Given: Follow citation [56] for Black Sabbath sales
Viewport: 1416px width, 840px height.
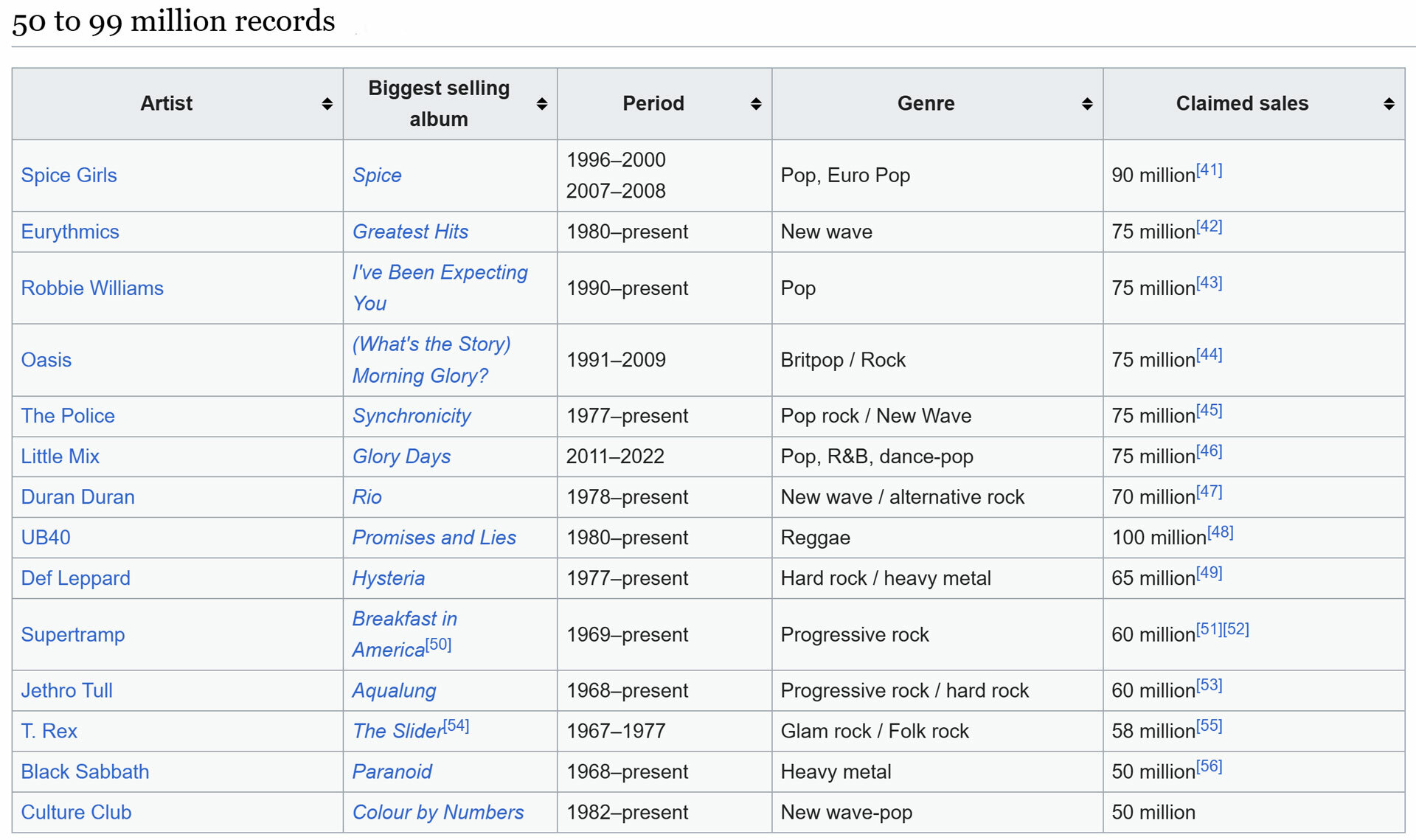Looking at the screenshot, I should (x=1209, y=767).
